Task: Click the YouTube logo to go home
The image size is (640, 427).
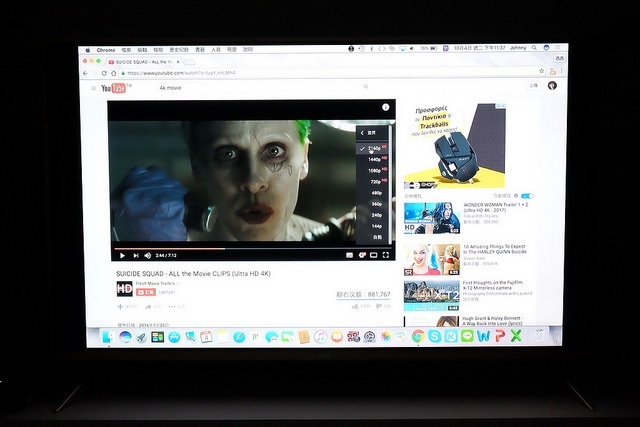Action: (x=115, y=88)
